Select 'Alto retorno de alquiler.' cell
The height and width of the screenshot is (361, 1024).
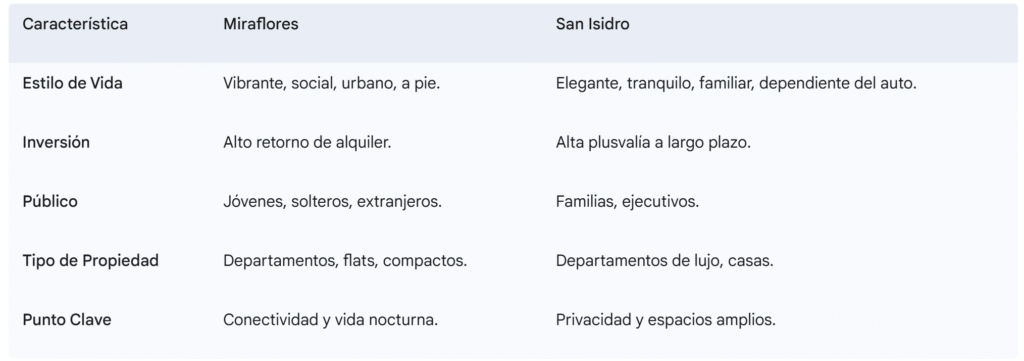pos(307,142)
